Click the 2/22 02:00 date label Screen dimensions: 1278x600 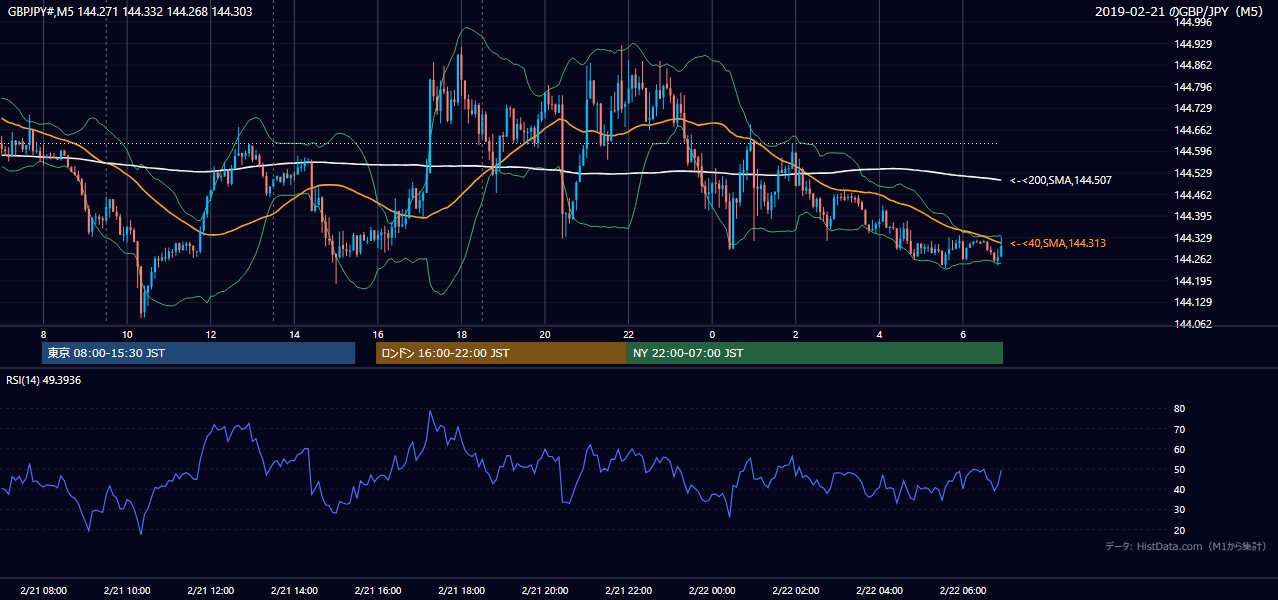795,591
